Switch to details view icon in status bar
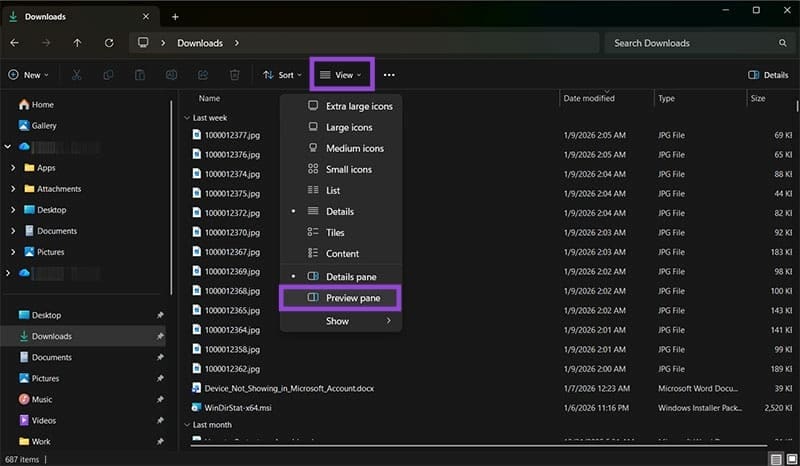Screen dimensions: 800x466 pyautogui.click(x=776, y=459)
